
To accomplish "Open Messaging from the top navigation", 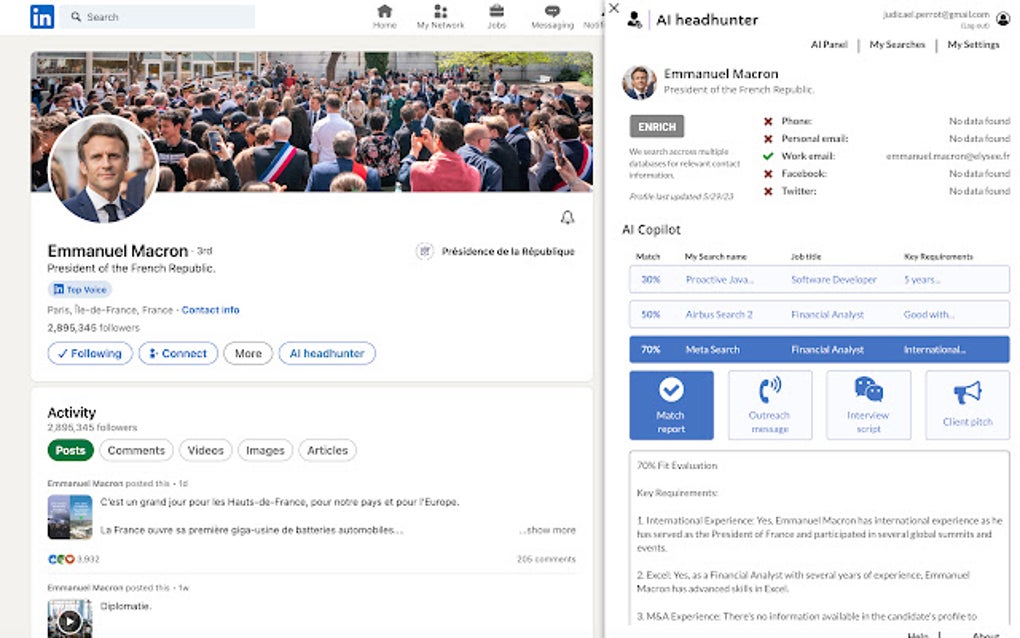I will [551, 16].
